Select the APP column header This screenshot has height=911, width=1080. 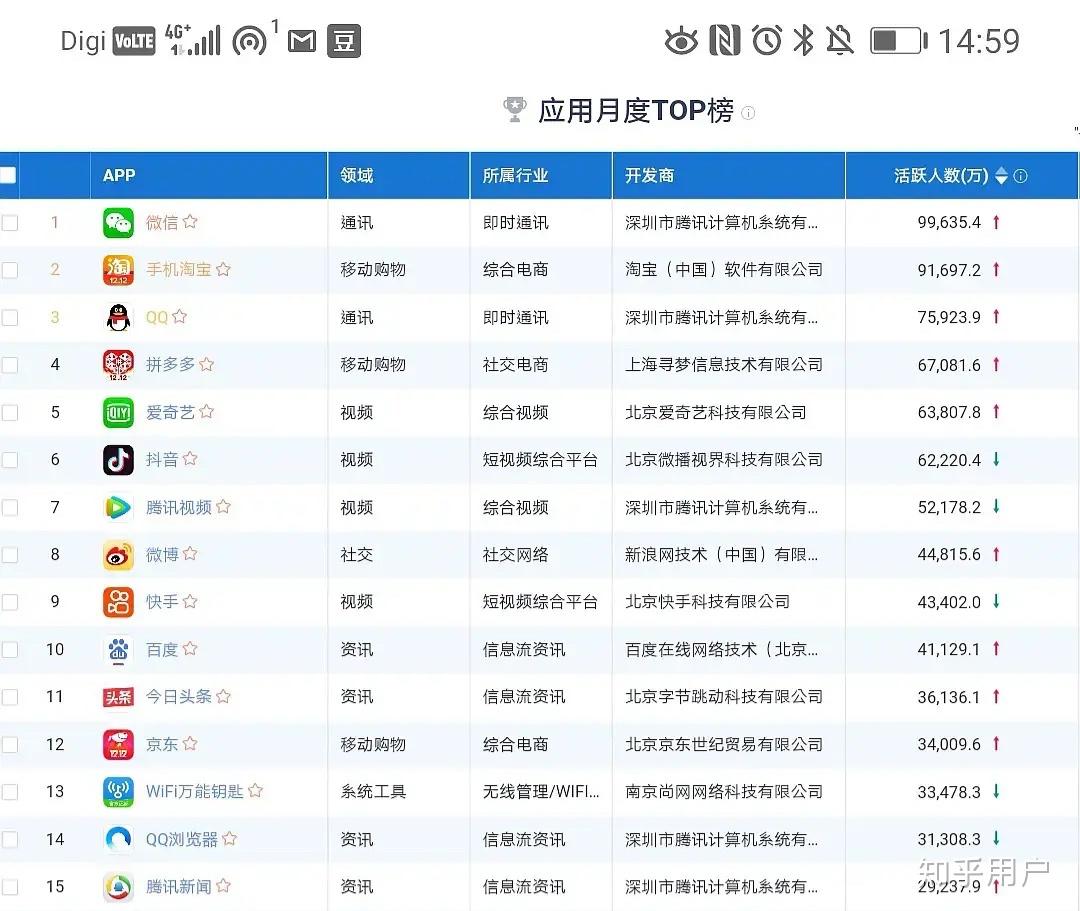pos(209,176)
